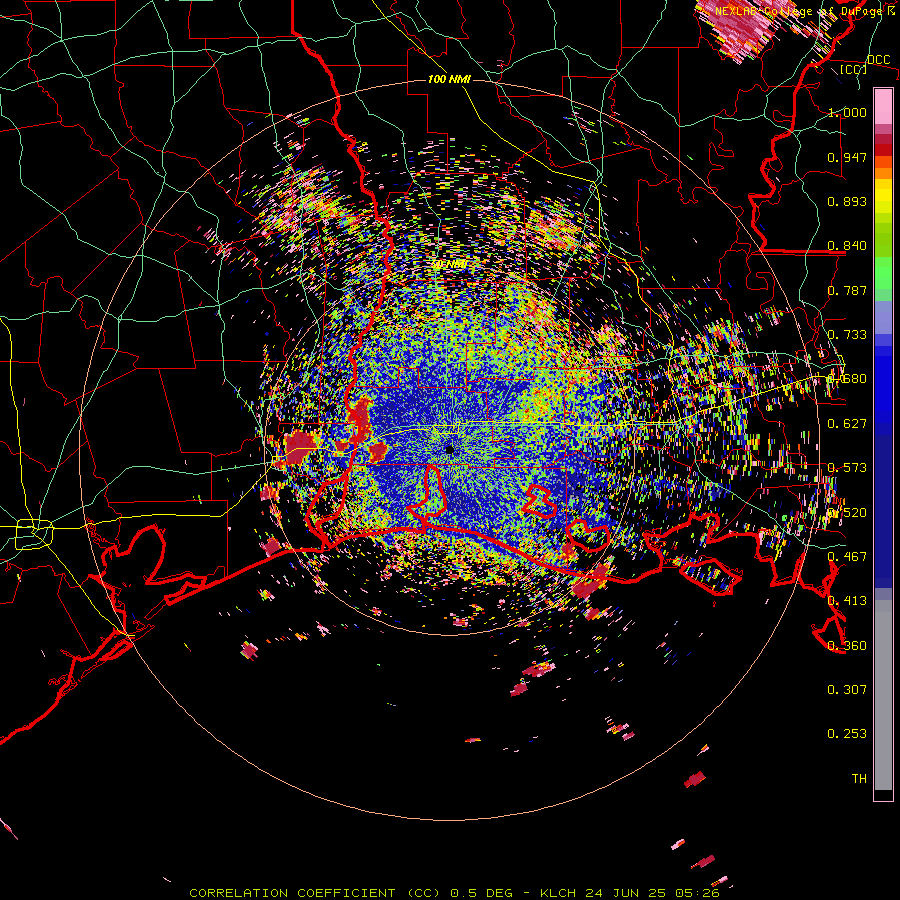Click the NEXLAB-College of DuPage watermark text
This screenshot has width=900, height=900.
(x=804, y=11)
